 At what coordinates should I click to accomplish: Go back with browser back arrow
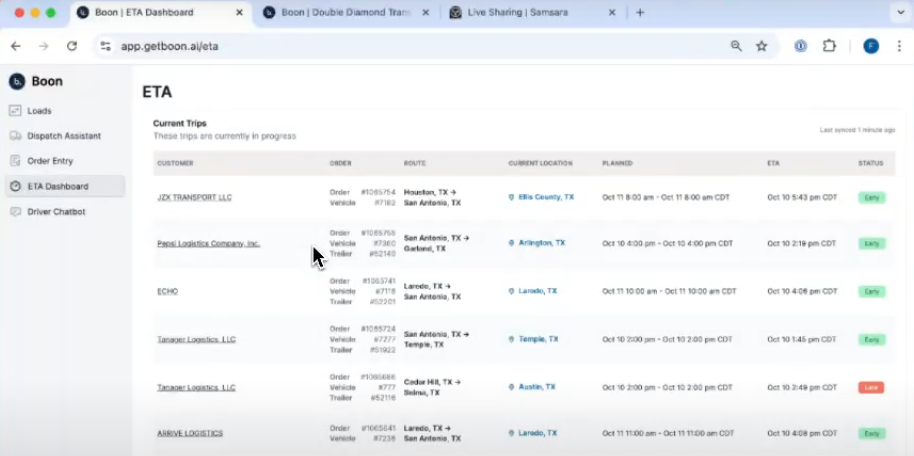tap(16, 46)
